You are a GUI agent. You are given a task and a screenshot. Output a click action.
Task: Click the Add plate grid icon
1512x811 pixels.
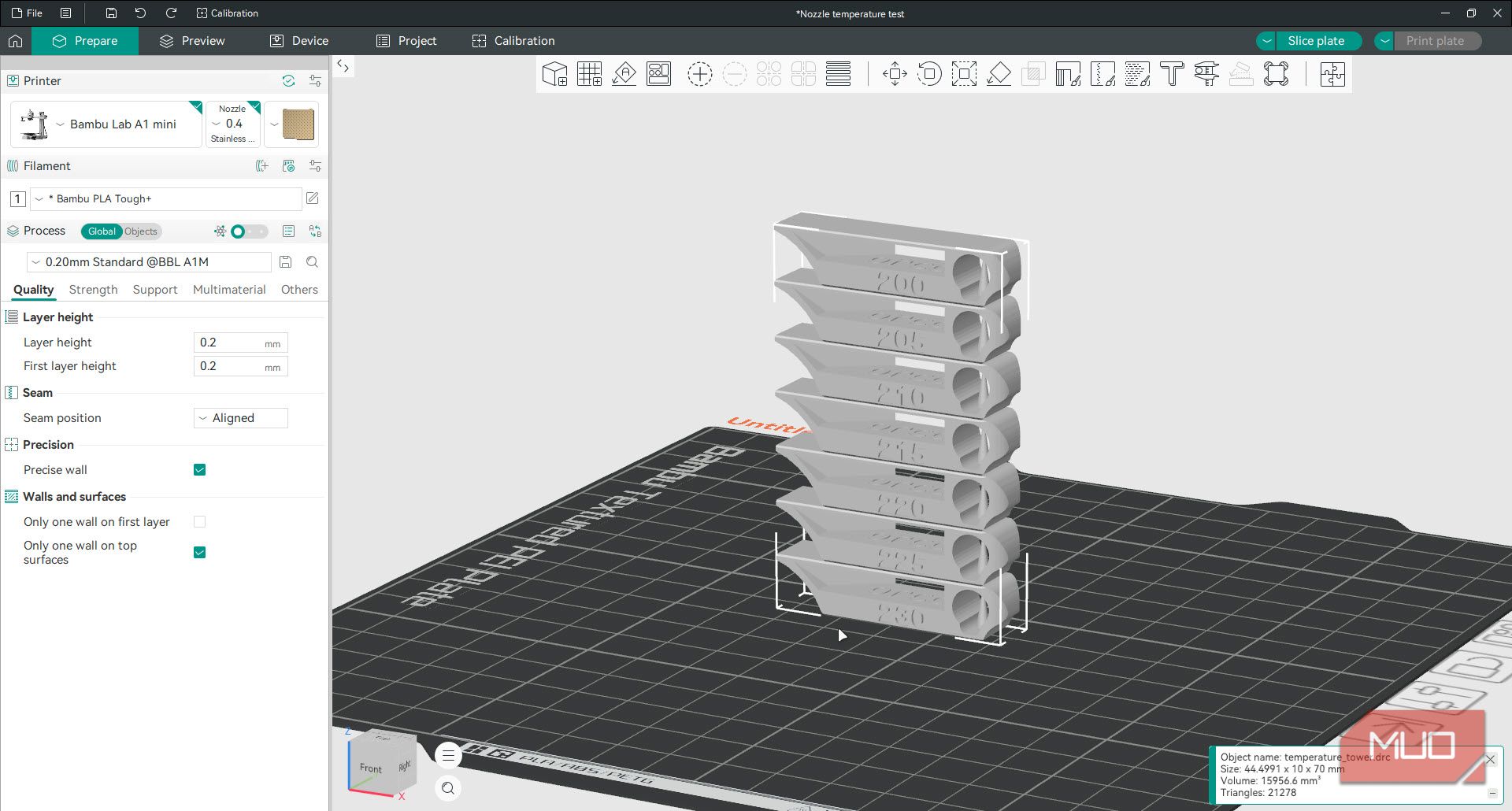click(589, 74)
